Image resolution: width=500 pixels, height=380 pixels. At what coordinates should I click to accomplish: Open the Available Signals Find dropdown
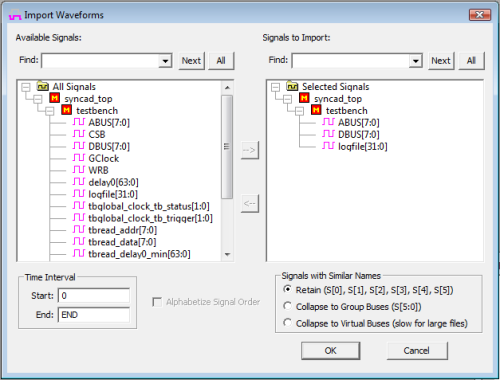click(x=165, y=61)
